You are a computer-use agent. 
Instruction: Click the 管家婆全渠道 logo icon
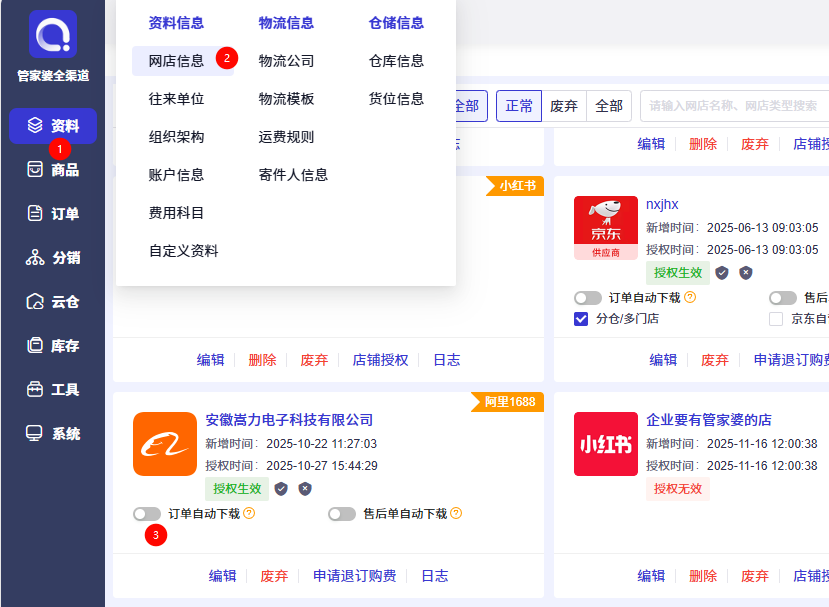(53, 34)
